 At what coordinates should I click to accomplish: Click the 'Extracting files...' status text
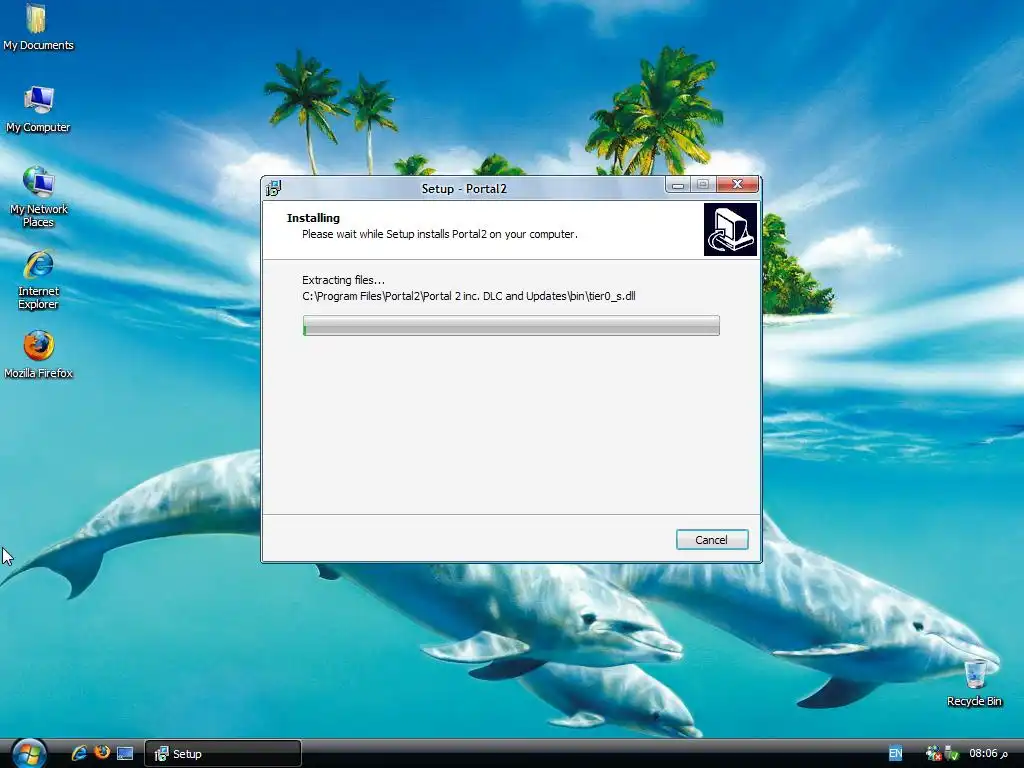343,280
